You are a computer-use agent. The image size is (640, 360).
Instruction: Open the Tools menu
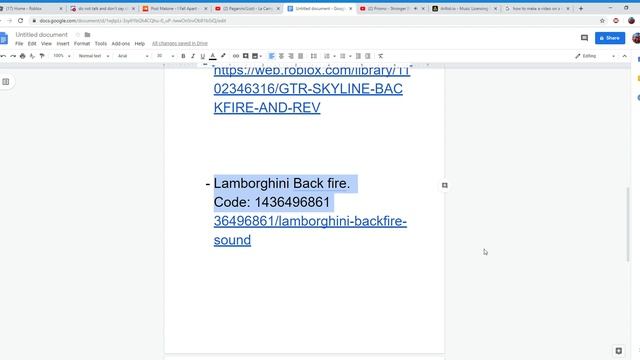pos(101,44)
